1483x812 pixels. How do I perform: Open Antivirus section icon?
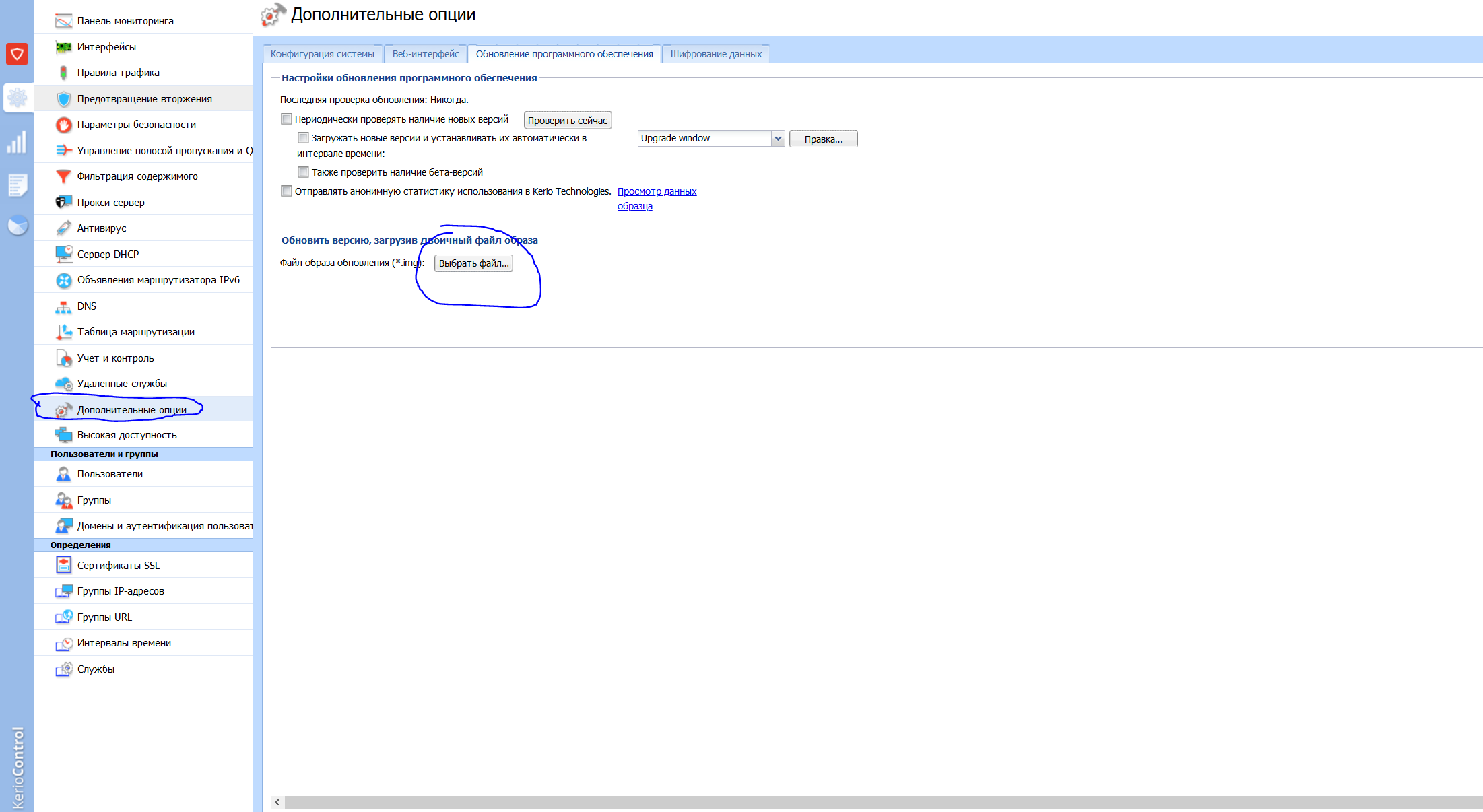[63, 228]
